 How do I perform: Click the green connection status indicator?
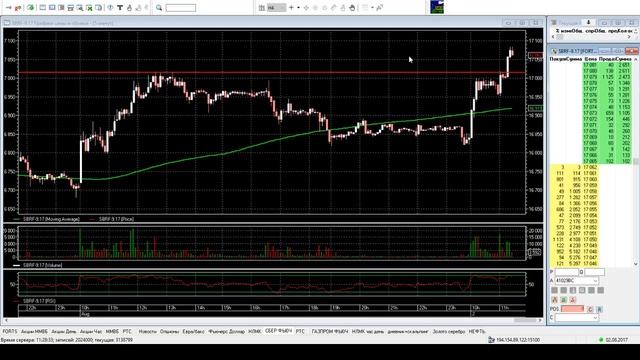tap(601, 340)
